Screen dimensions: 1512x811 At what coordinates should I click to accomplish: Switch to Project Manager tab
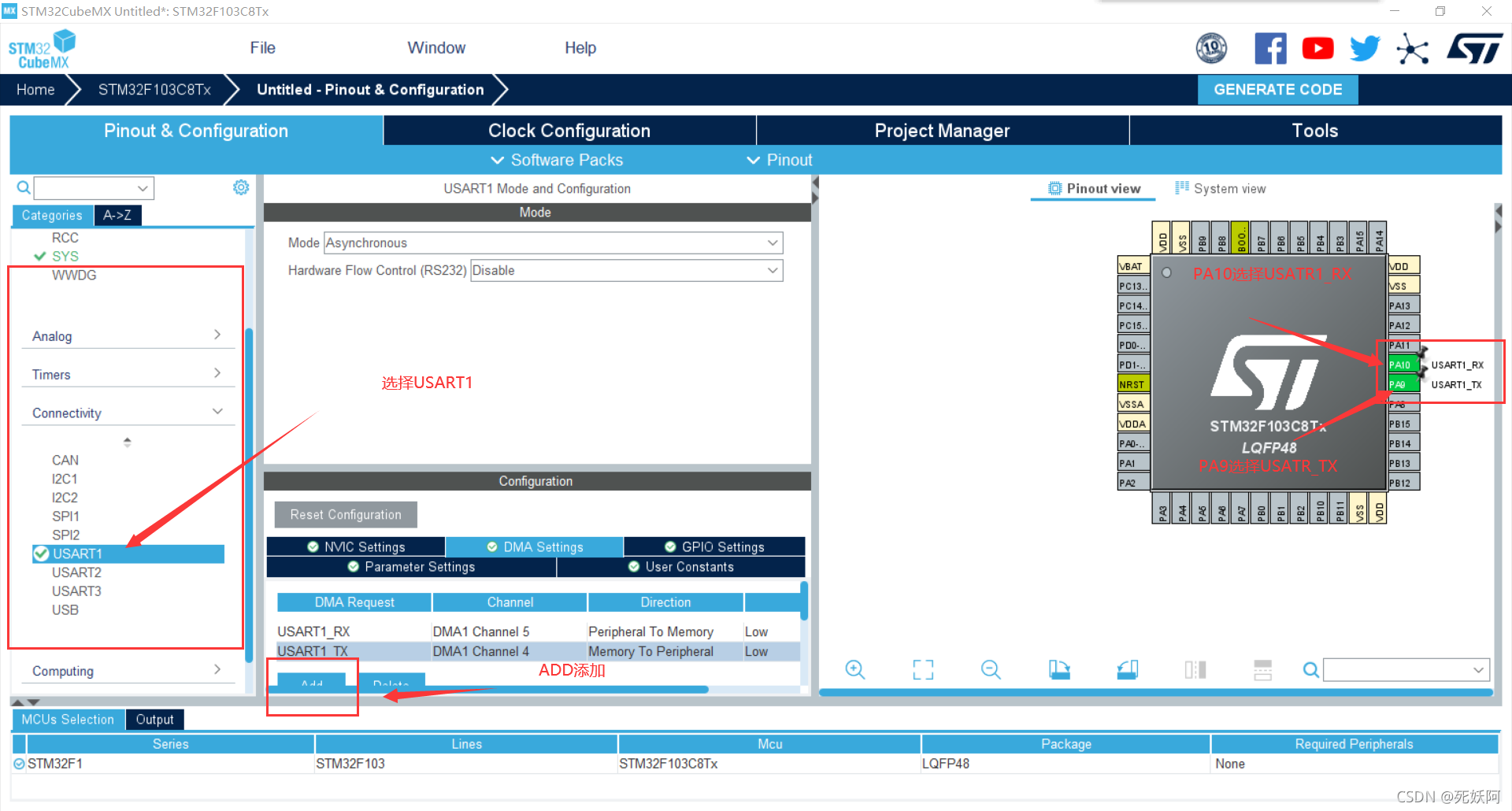(x=943, y=131)
